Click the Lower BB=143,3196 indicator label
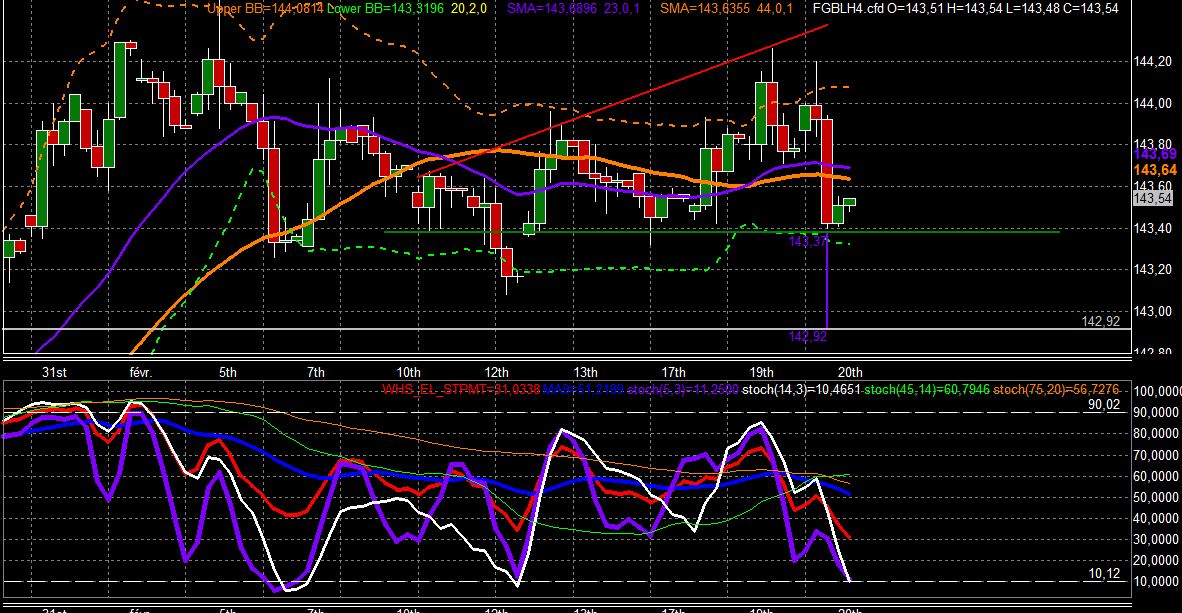Viewport: 1182px width, 613px height. (385, 9)
